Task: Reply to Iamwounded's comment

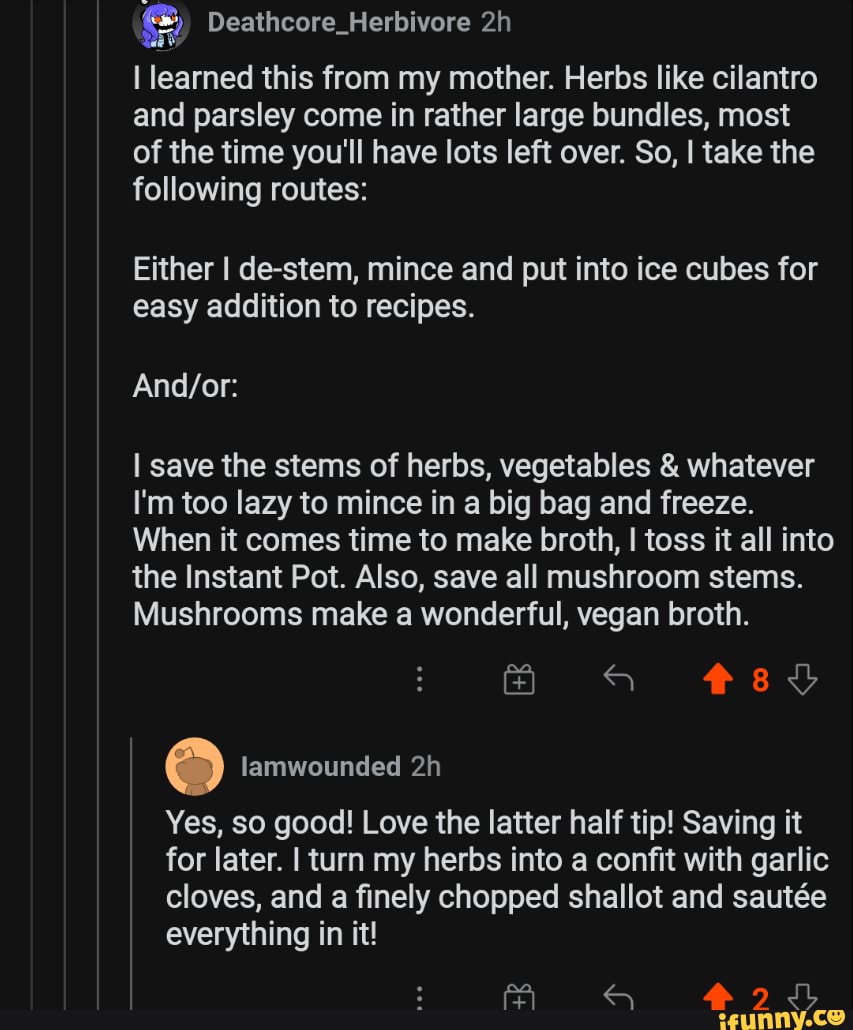Action: (619, 996)
